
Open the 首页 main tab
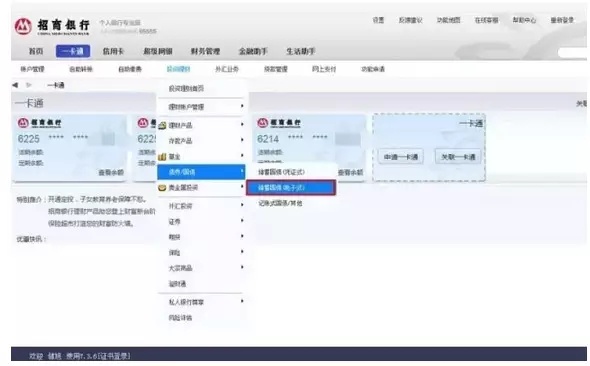pos(36,51)
